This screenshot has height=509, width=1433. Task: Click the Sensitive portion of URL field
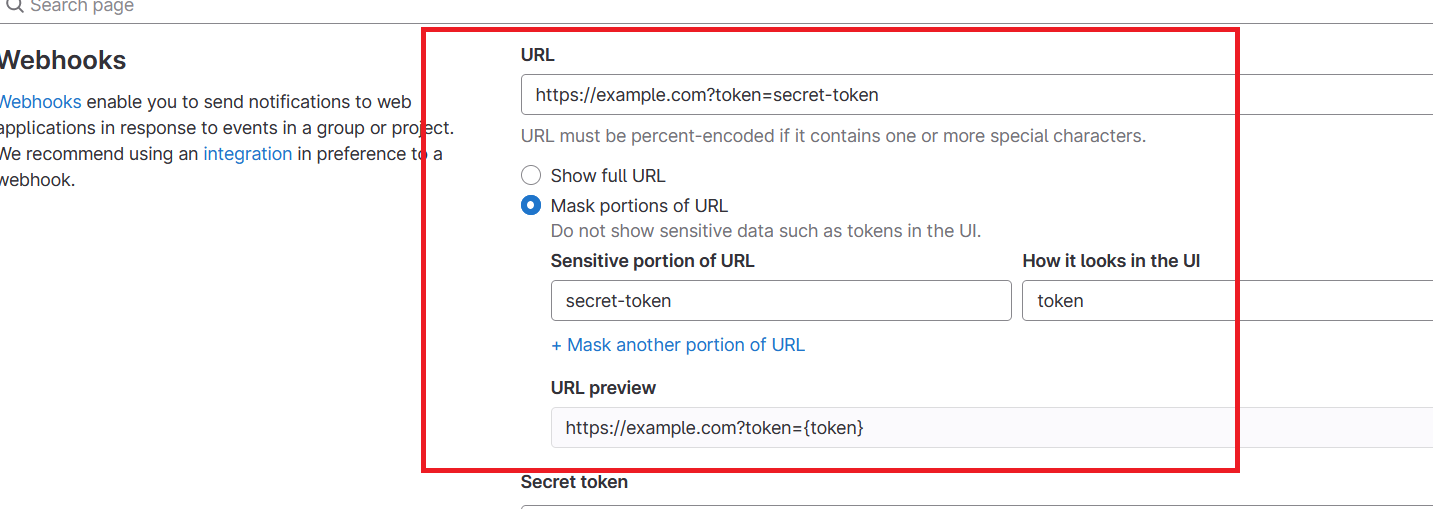[780, 301]
